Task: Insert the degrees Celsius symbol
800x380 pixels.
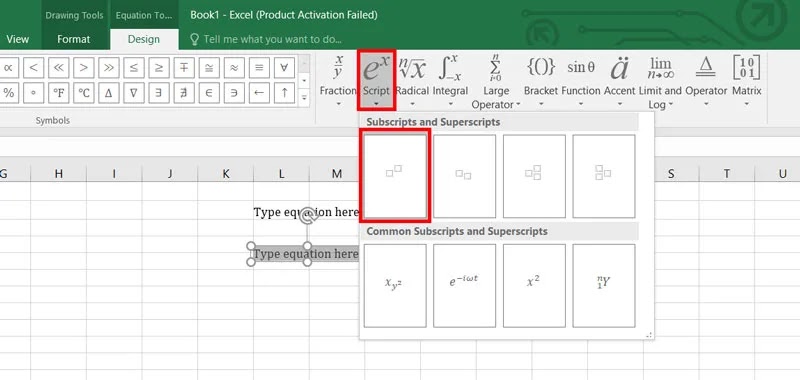Action: pyautogui.click(x=84, y=93)
